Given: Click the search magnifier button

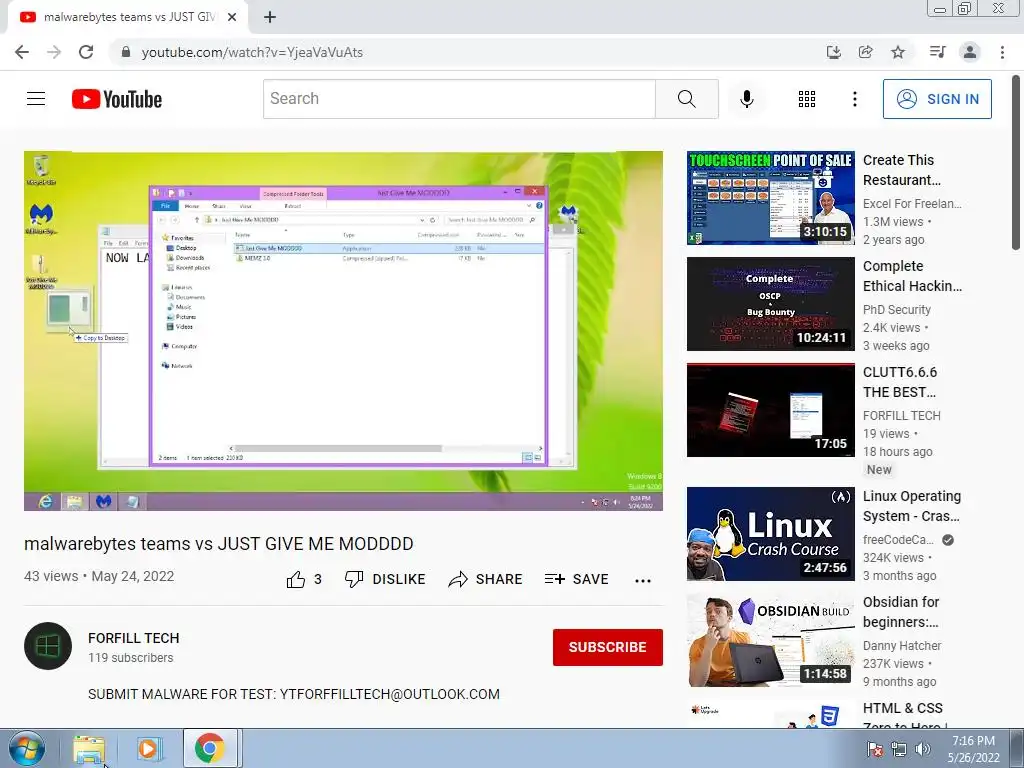Looking at the screenshot, I should pos(686,99).
